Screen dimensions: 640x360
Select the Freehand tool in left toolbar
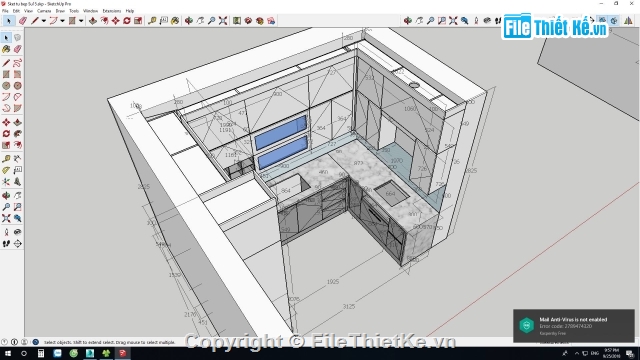[x=18, y=63]
